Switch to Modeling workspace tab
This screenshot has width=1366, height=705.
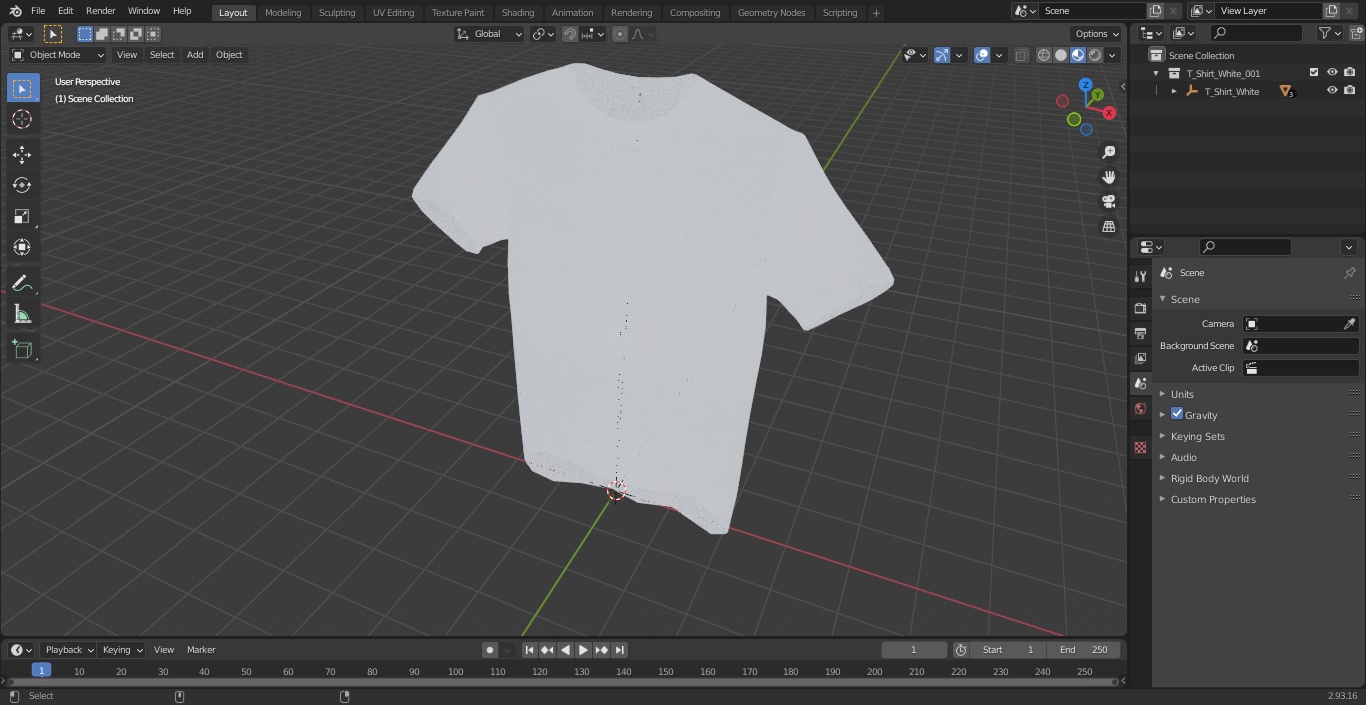click(x=283, y=13)
